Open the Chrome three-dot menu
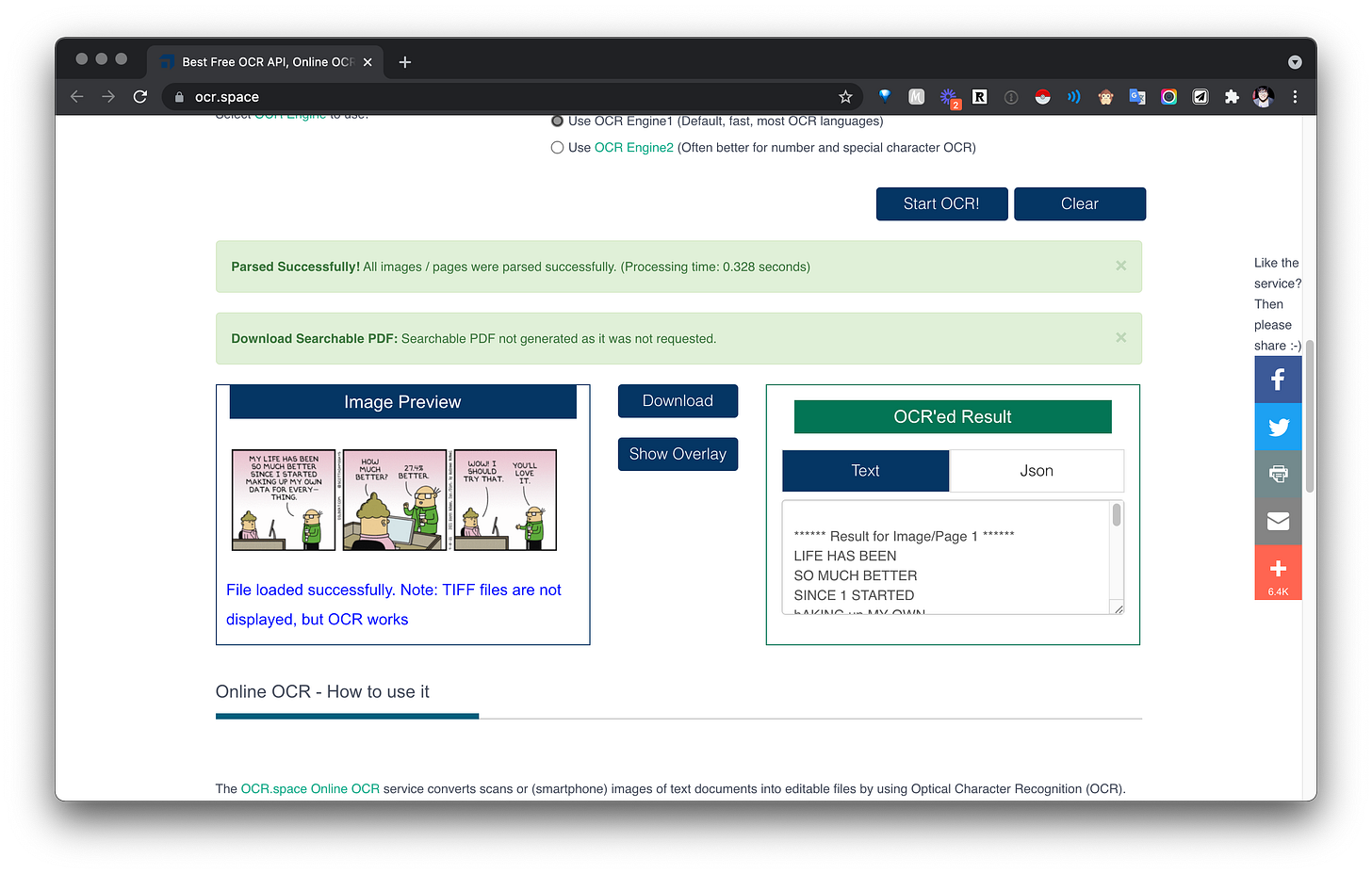This screenshot has width=1372, height=874. pyautogui.click(x=1295, y=97)
